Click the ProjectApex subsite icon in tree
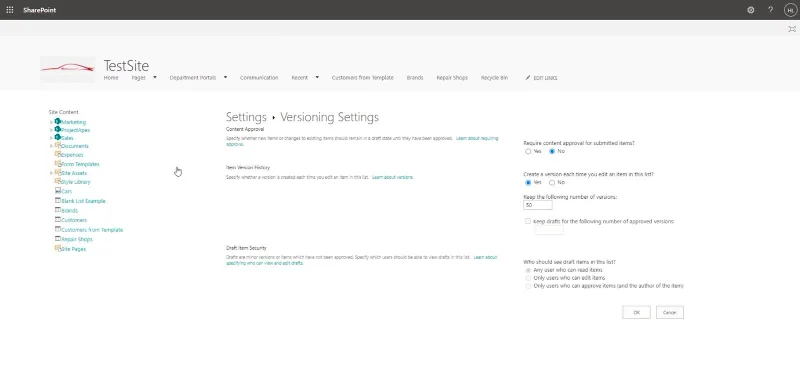 point(58,130)
